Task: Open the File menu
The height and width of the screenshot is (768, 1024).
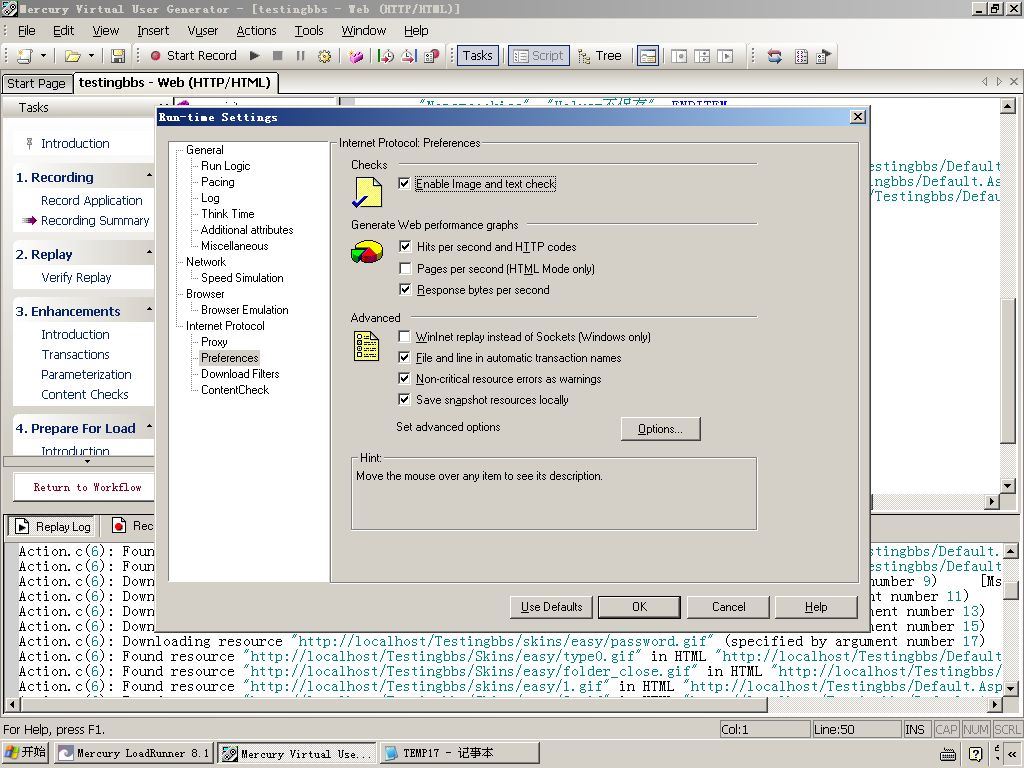Action: [x=27, y=31]
